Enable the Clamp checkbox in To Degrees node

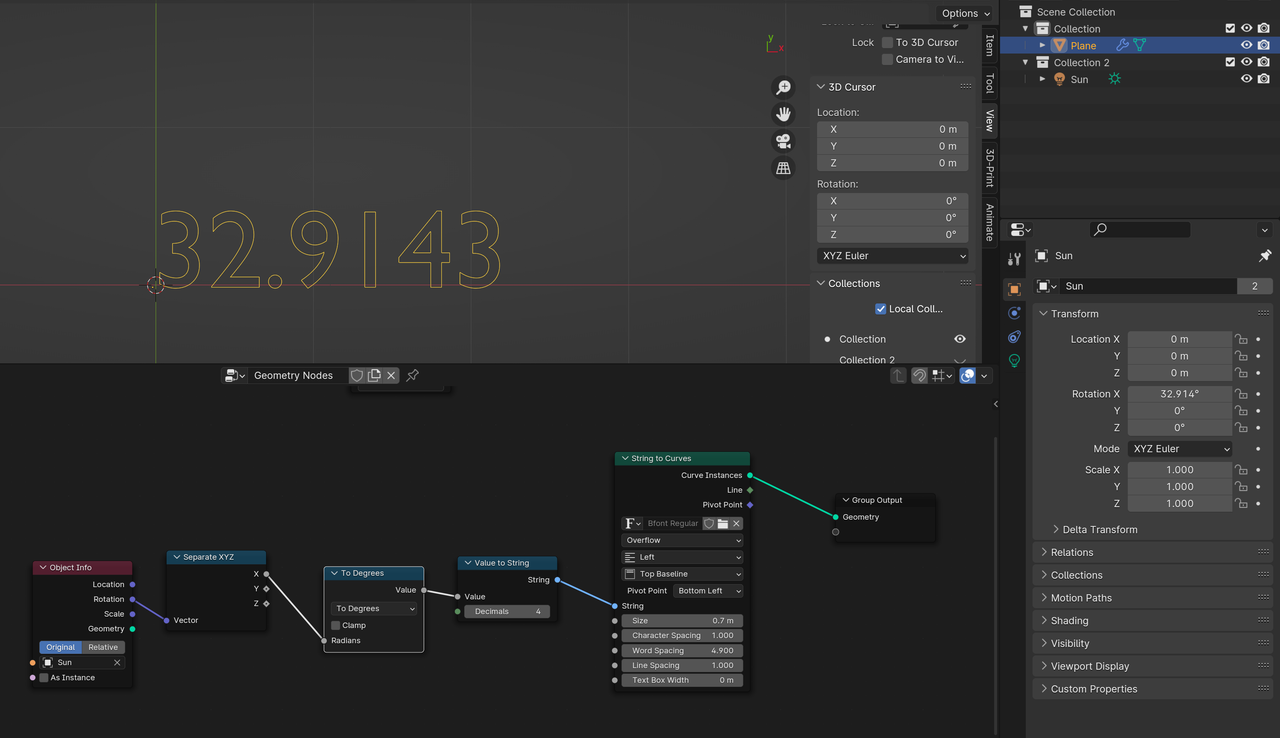336,625
